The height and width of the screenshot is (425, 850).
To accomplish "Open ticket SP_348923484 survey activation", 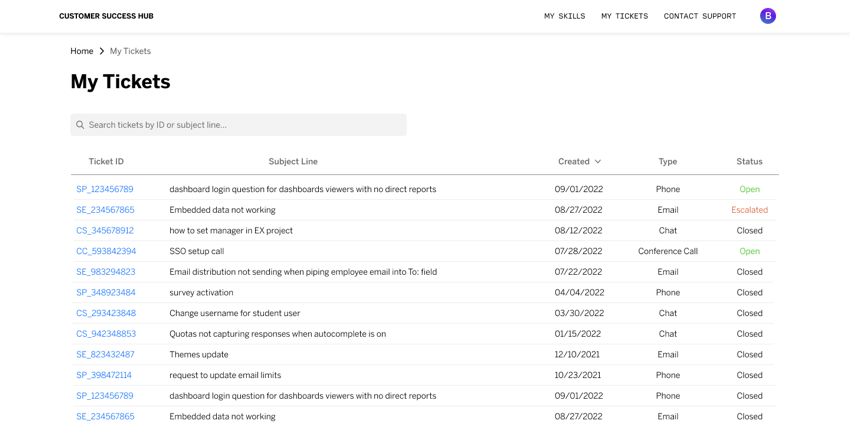I will point(106,292).
